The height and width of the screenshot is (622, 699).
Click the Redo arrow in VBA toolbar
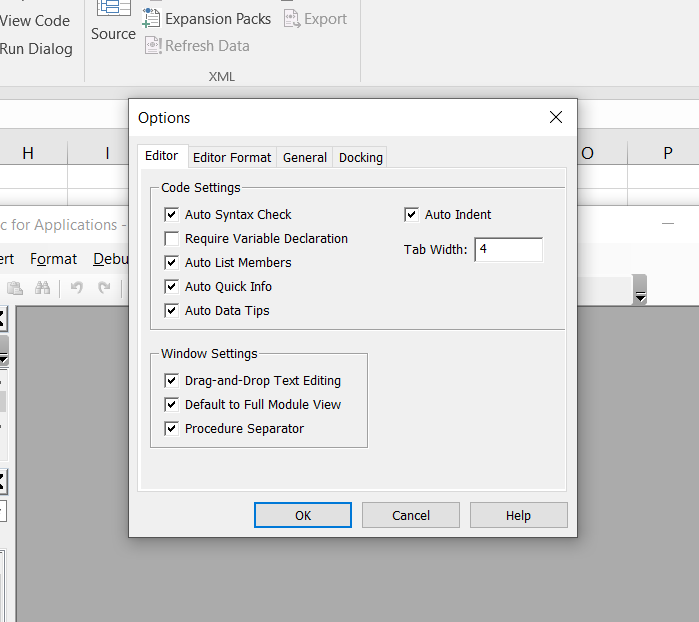point(104,288)
